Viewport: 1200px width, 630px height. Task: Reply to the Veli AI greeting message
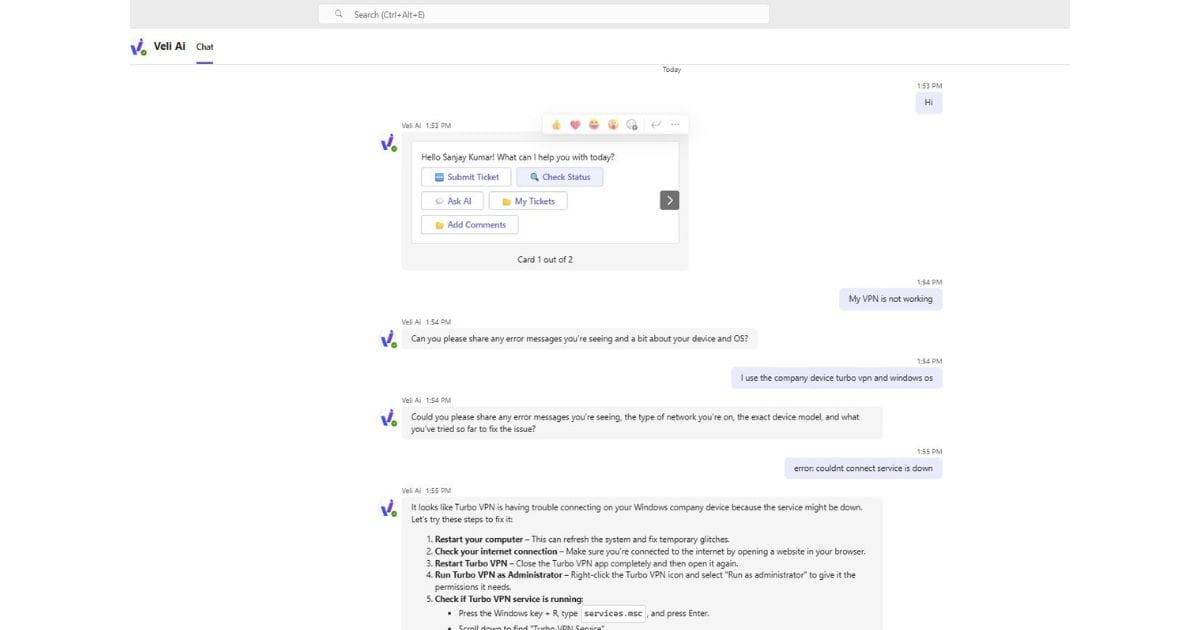pyautogui.click(x=656, y=125)
